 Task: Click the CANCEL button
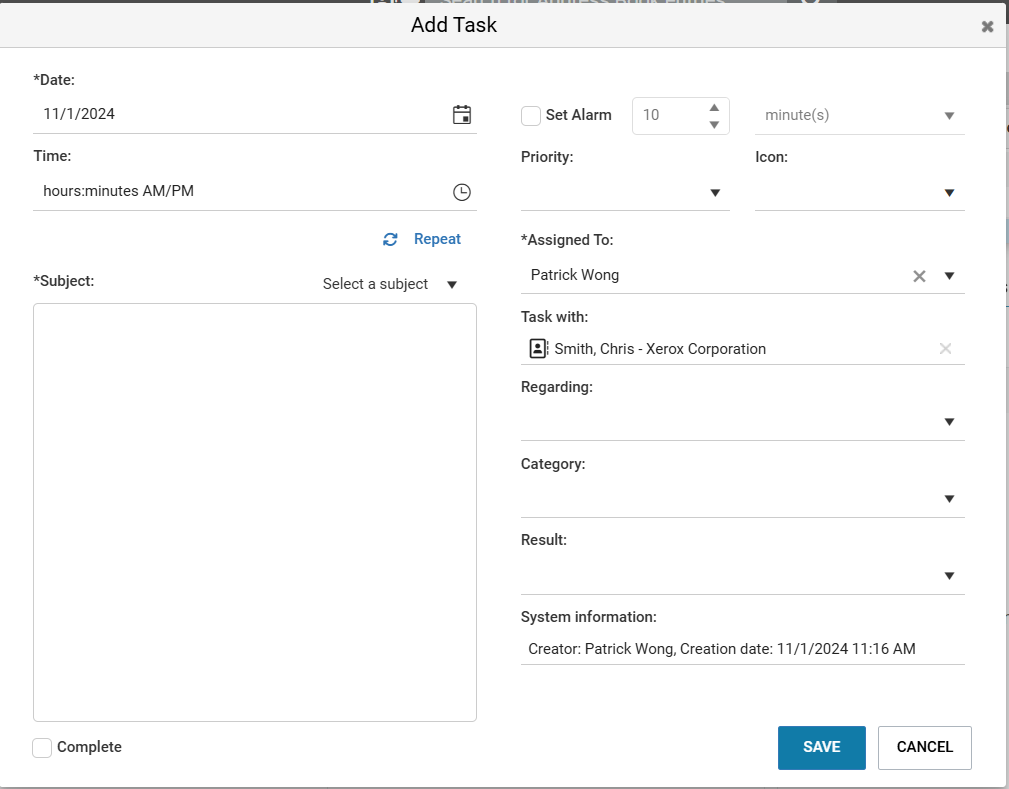(x=924, y=748)
